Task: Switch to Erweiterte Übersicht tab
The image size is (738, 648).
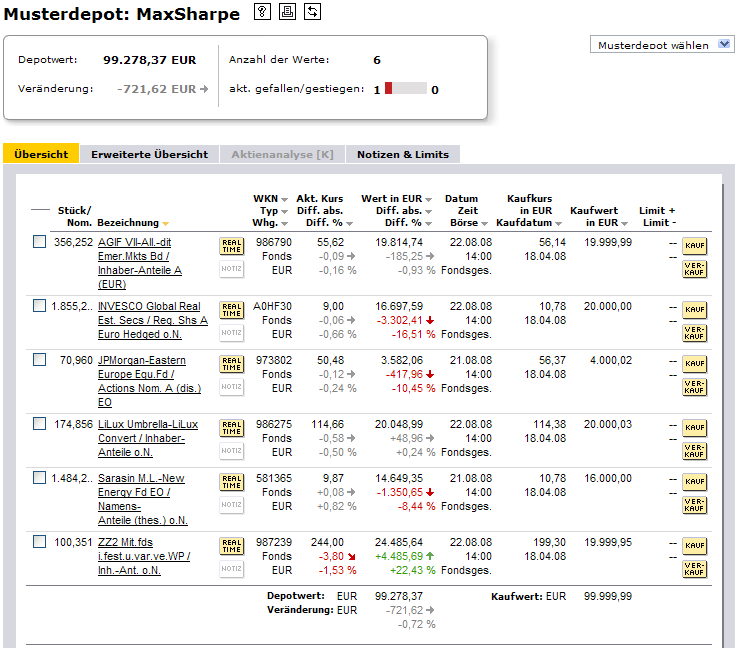Action: click(x=149, y=154)
